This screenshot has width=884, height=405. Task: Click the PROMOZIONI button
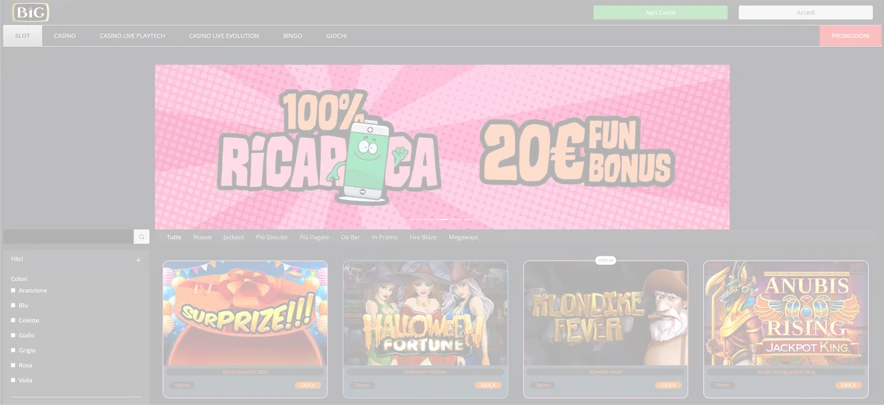pyautogui.click(x=850, y=36)
